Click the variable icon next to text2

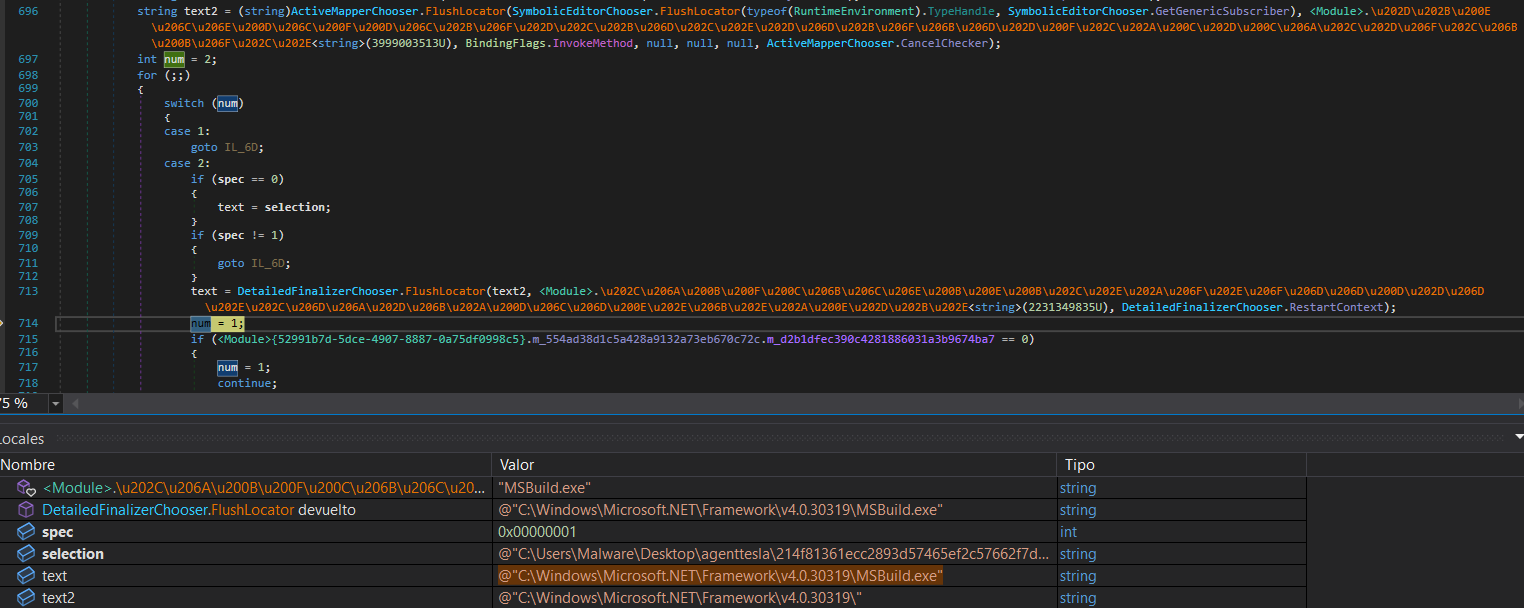pos(26,598)
